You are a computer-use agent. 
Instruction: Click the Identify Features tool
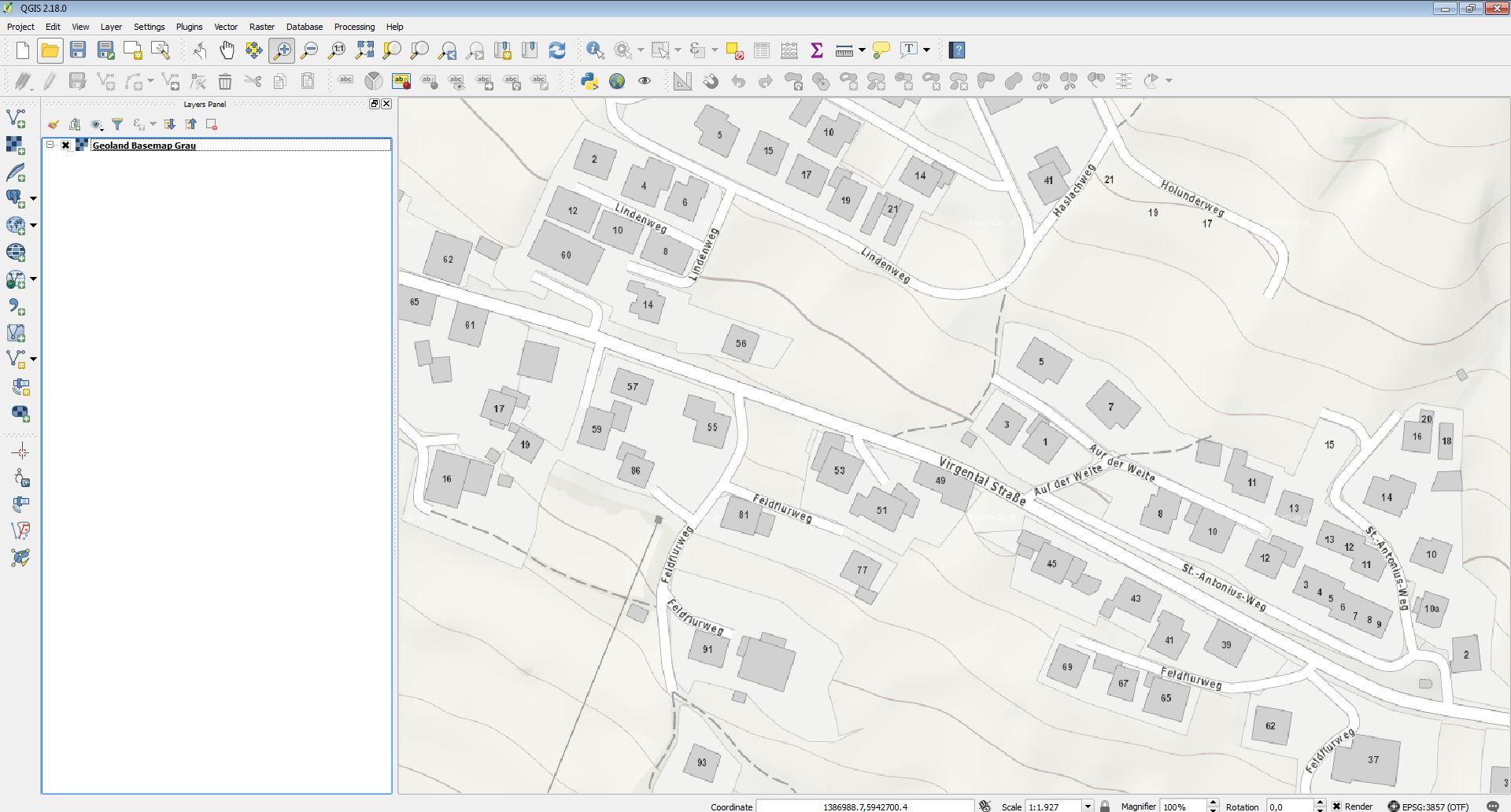[x=595, y=50]
